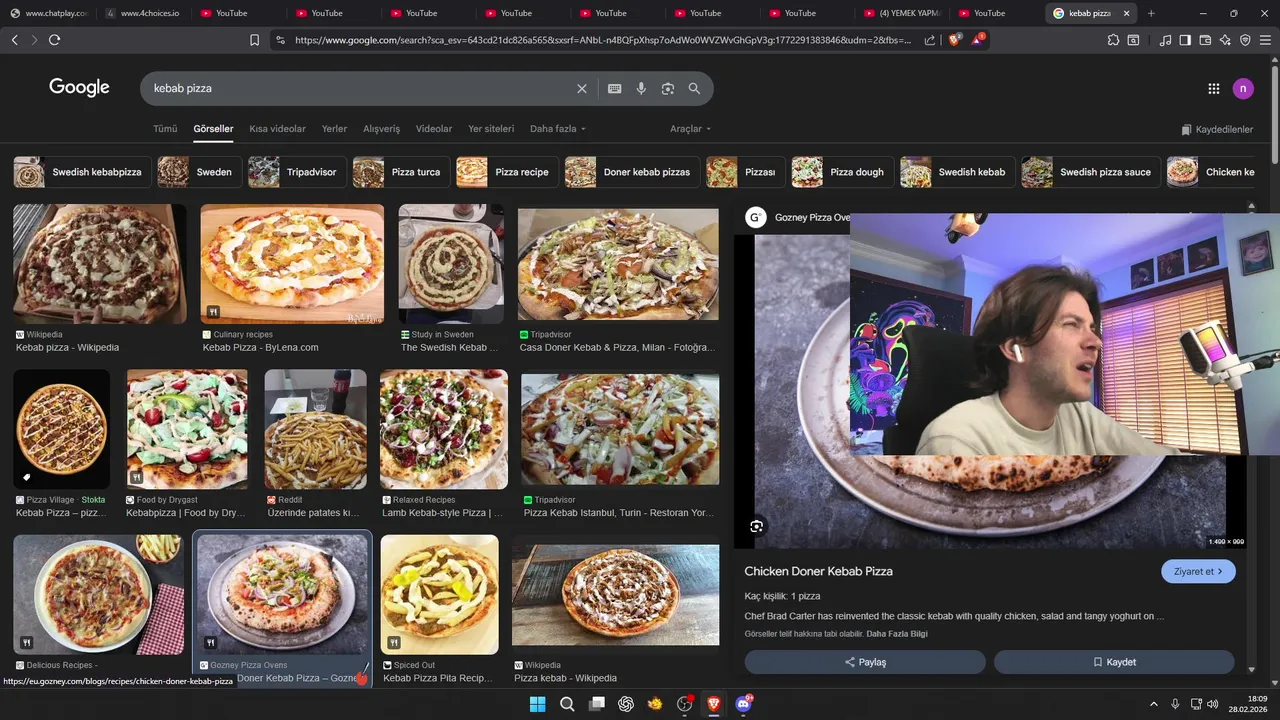Switch to the 'Tümü' results tab
Image resolution: width=1280 pixels, height=720 pixels.
click(165, 129)
